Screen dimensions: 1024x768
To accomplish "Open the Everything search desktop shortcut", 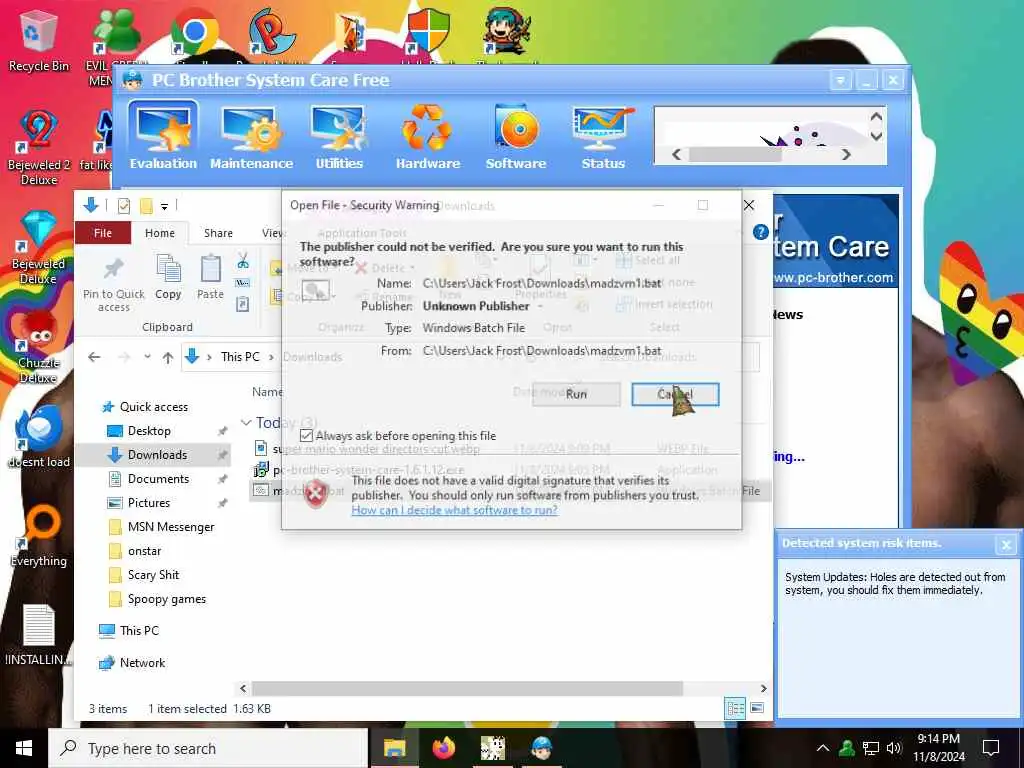I will point(39,536).
